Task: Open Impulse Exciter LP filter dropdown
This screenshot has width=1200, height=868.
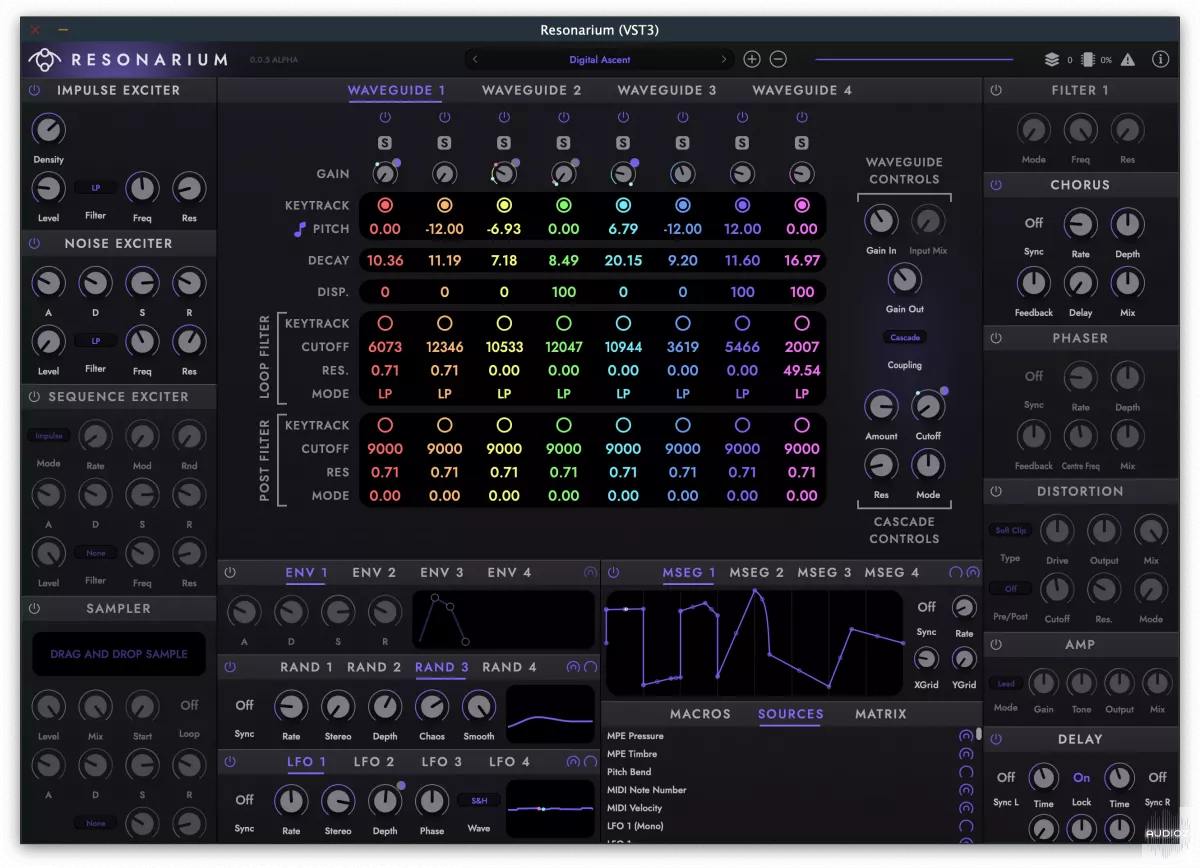Action: coord(96,187)
